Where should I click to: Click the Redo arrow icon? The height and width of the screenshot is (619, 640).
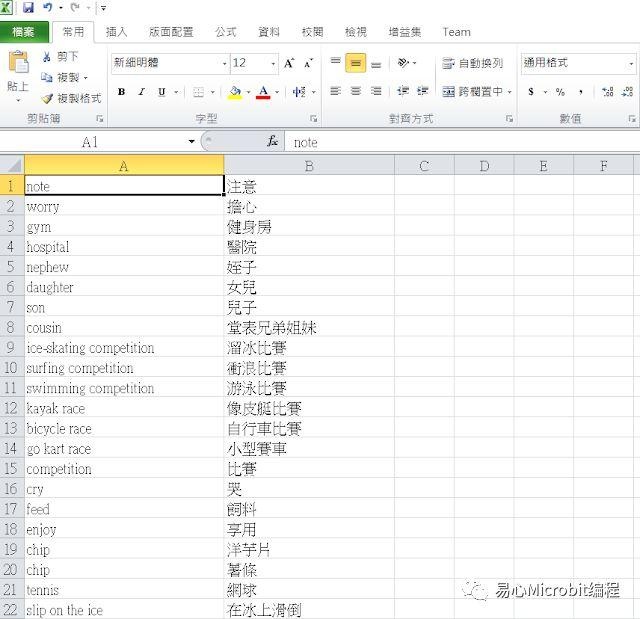coord(75,7)
